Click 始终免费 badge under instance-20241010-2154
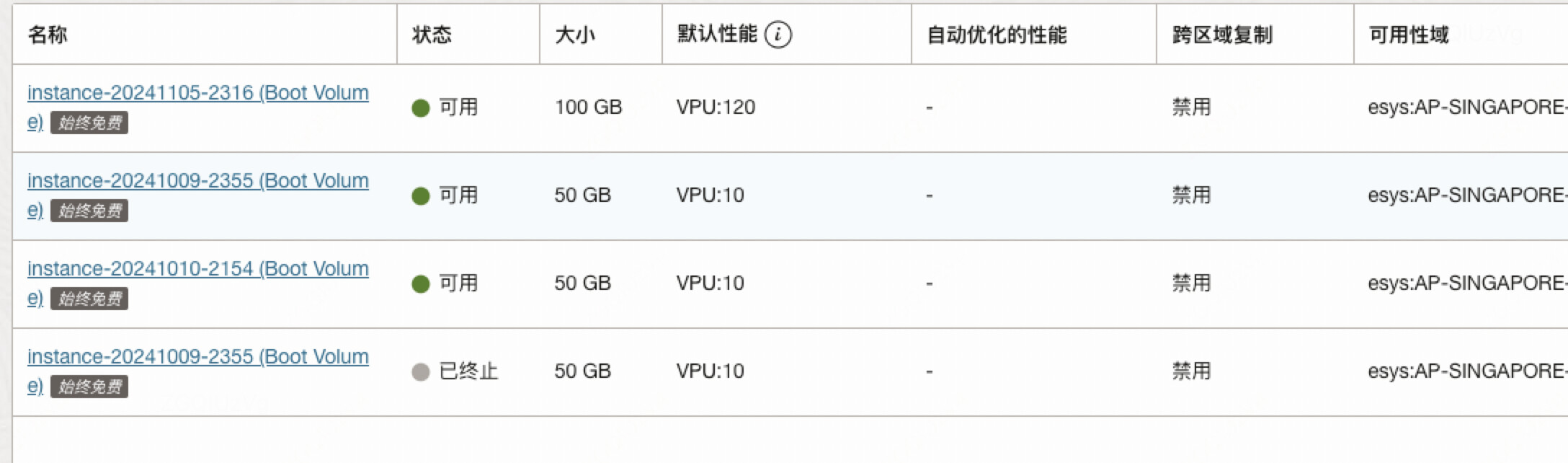 pos(89,299)
